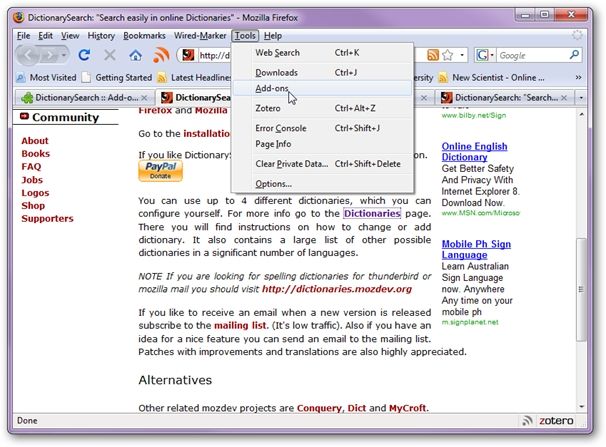Click the PayPal Donate button
This screenshot has height=447, width=606.
(x=160, y=171)
